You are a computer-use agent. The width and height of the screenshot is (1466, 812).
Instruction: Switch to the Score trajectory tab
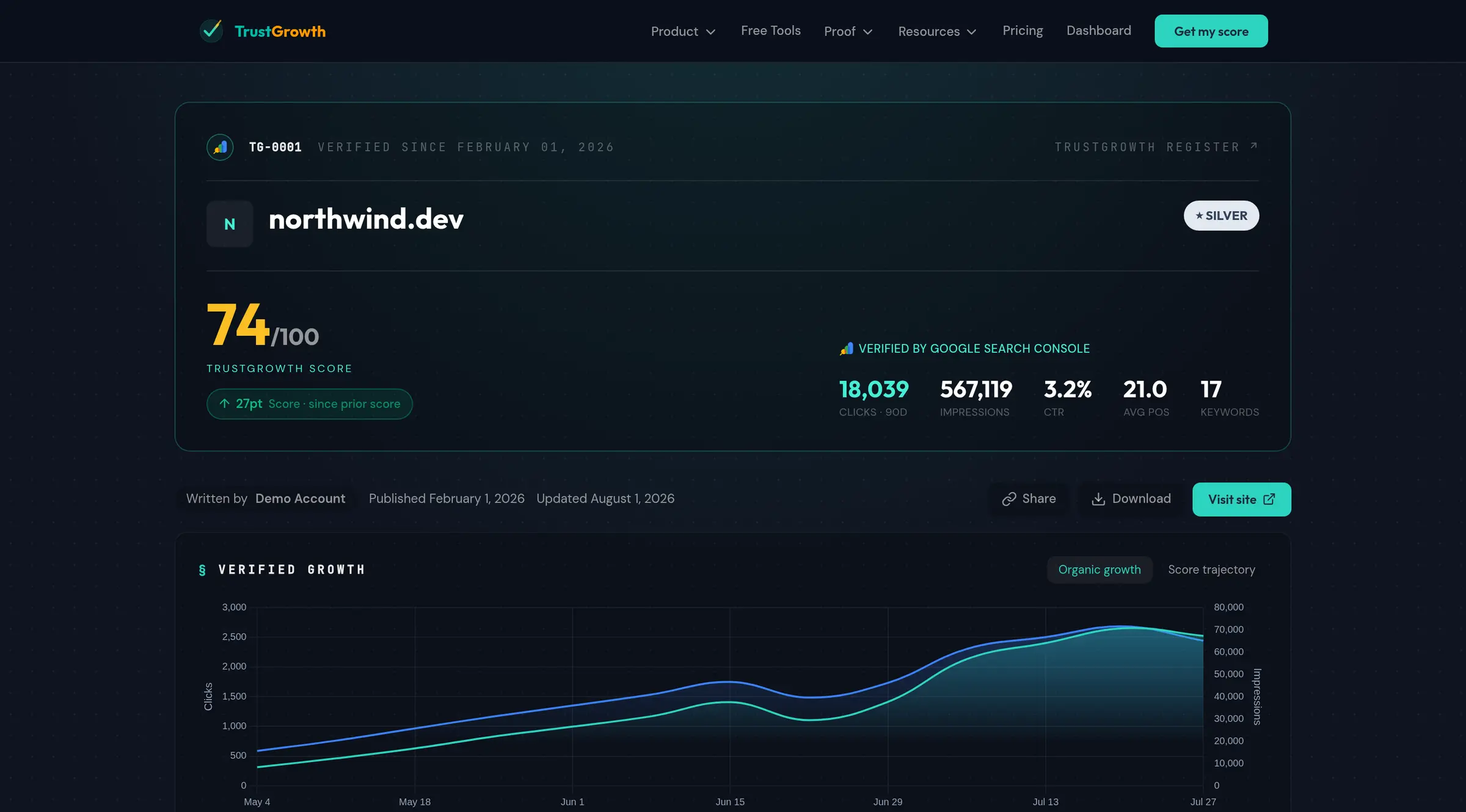(1211, 570)
